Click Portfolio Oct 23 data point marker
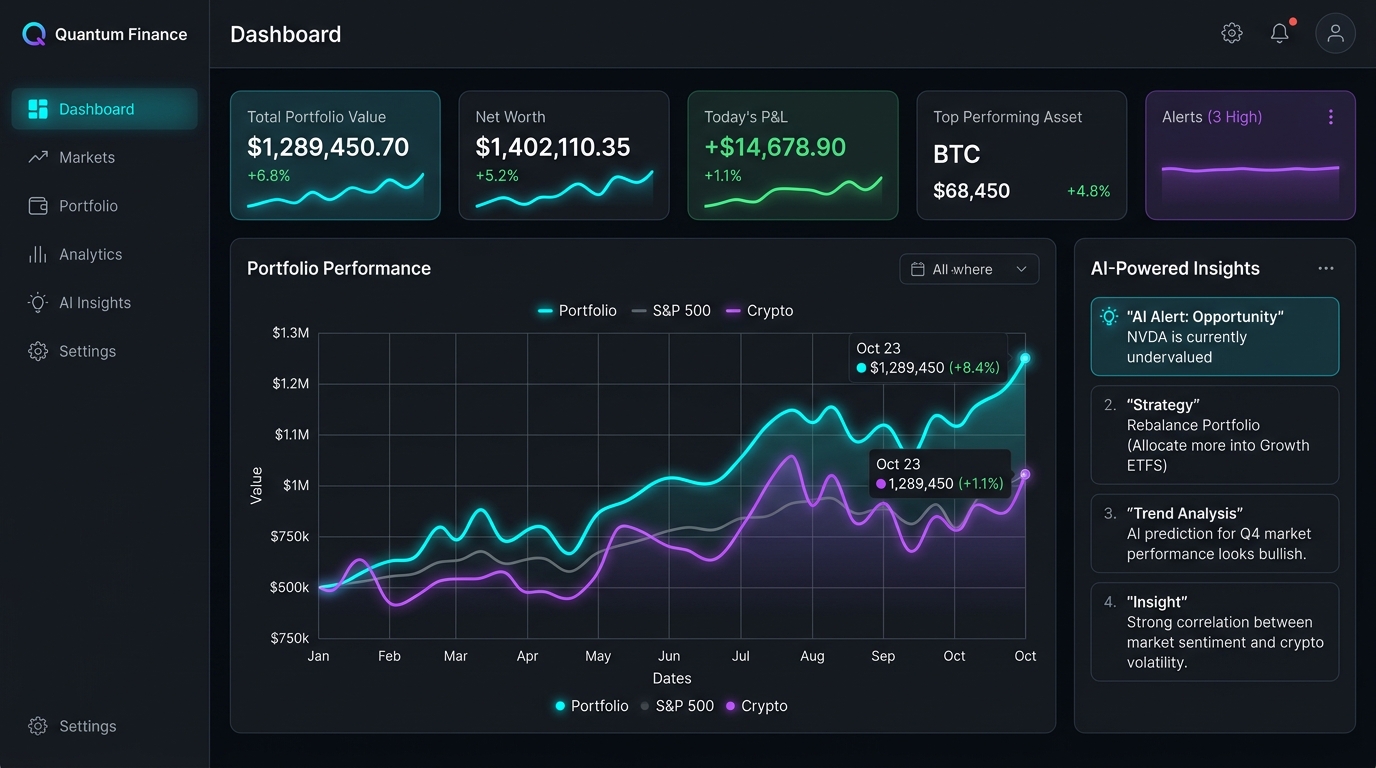 pos(1025,358)
